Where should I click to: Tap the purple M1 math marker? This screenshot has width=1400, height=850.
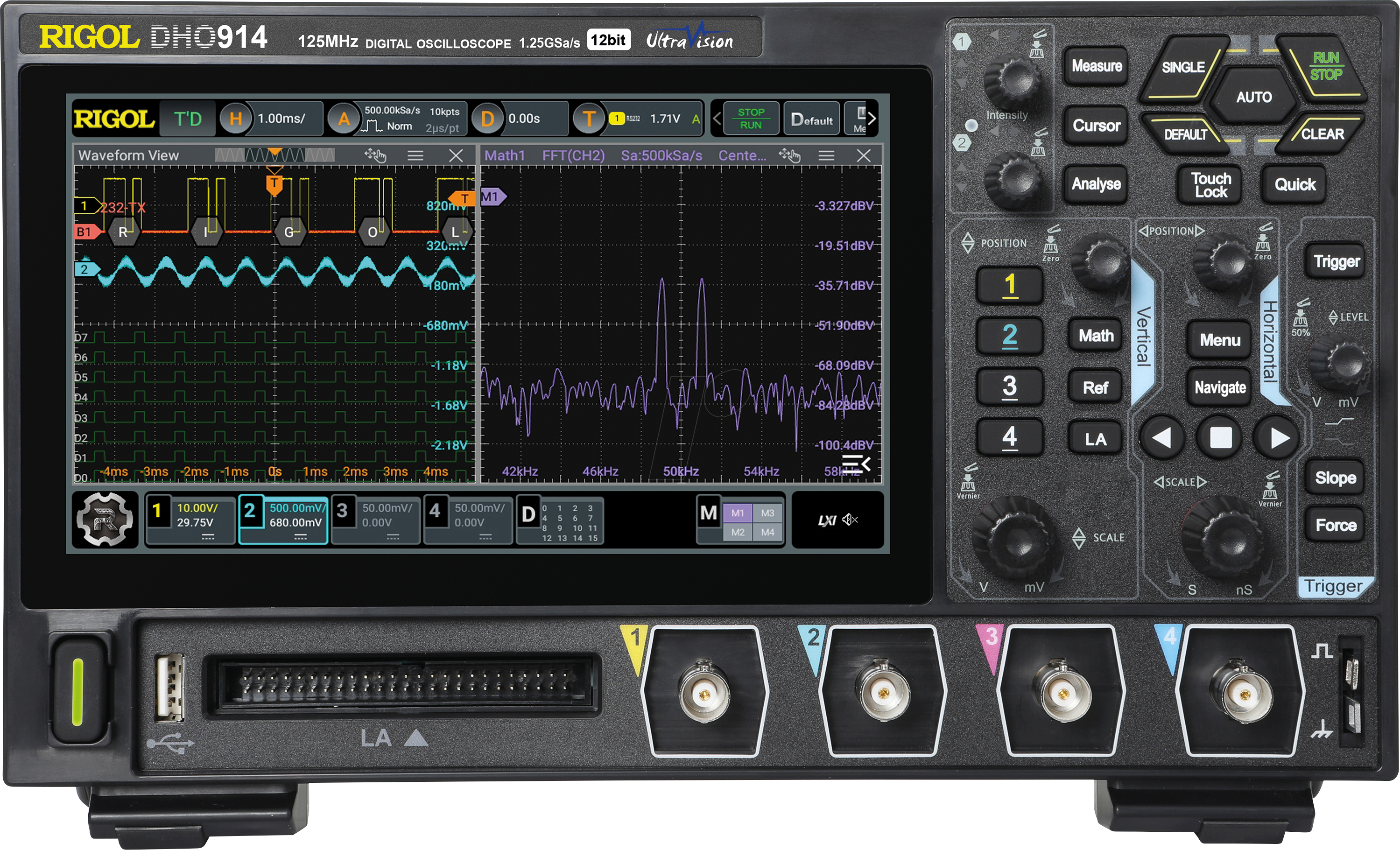(x=492, y=197)
